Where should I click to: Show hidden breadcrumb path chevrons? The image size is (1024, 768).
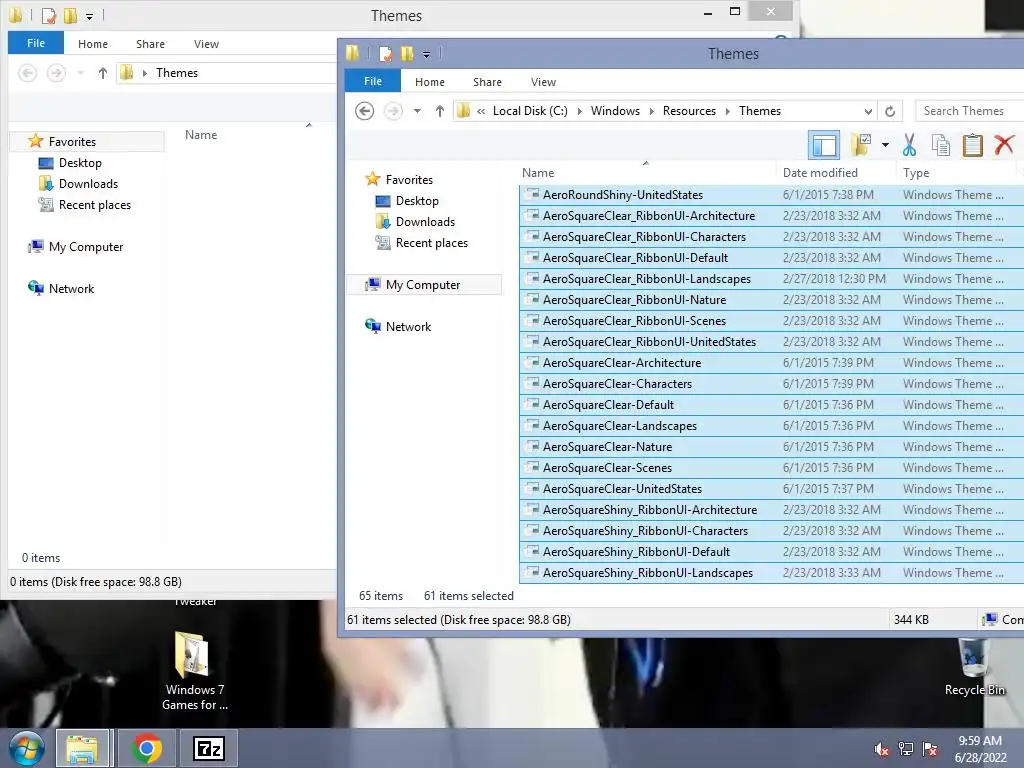pos(481,111)
